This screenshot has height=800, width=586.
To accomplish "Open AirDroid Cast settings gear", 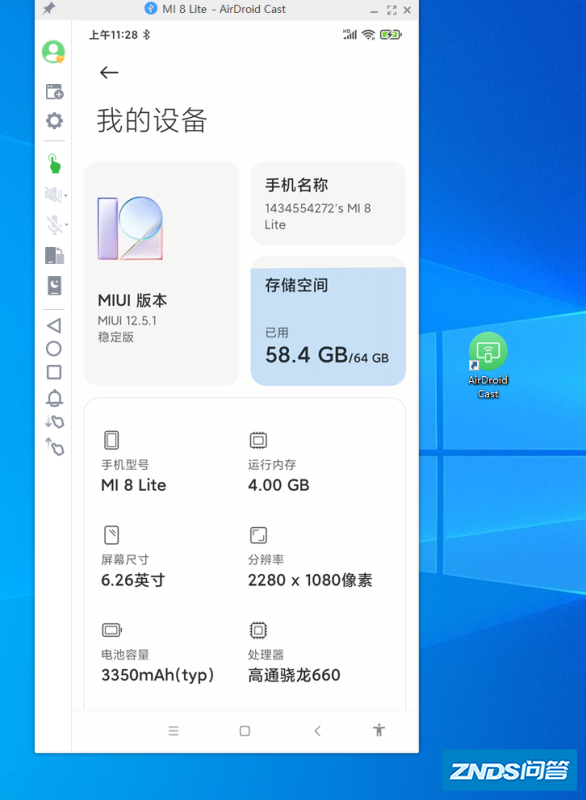I will coord(55,121).
